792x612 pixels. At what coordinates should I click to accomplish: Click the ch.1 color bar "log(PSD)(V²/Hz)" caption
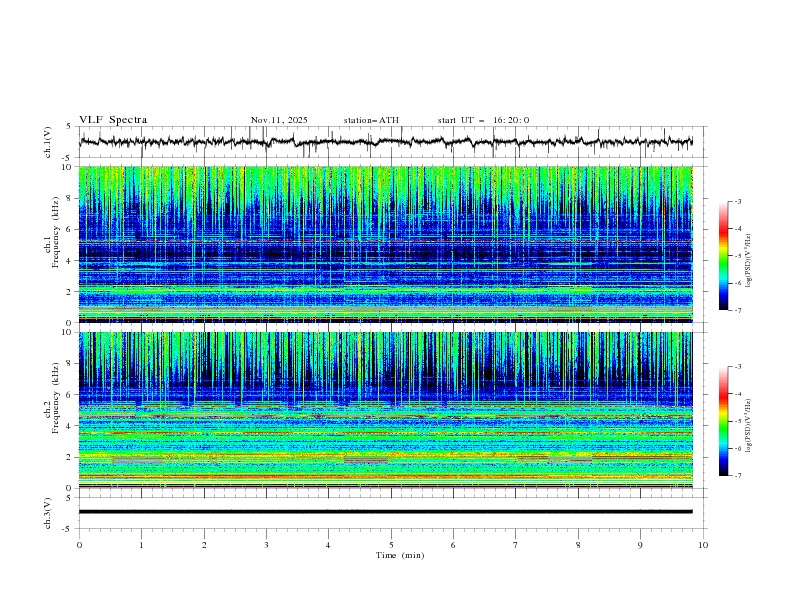[748, 261]
